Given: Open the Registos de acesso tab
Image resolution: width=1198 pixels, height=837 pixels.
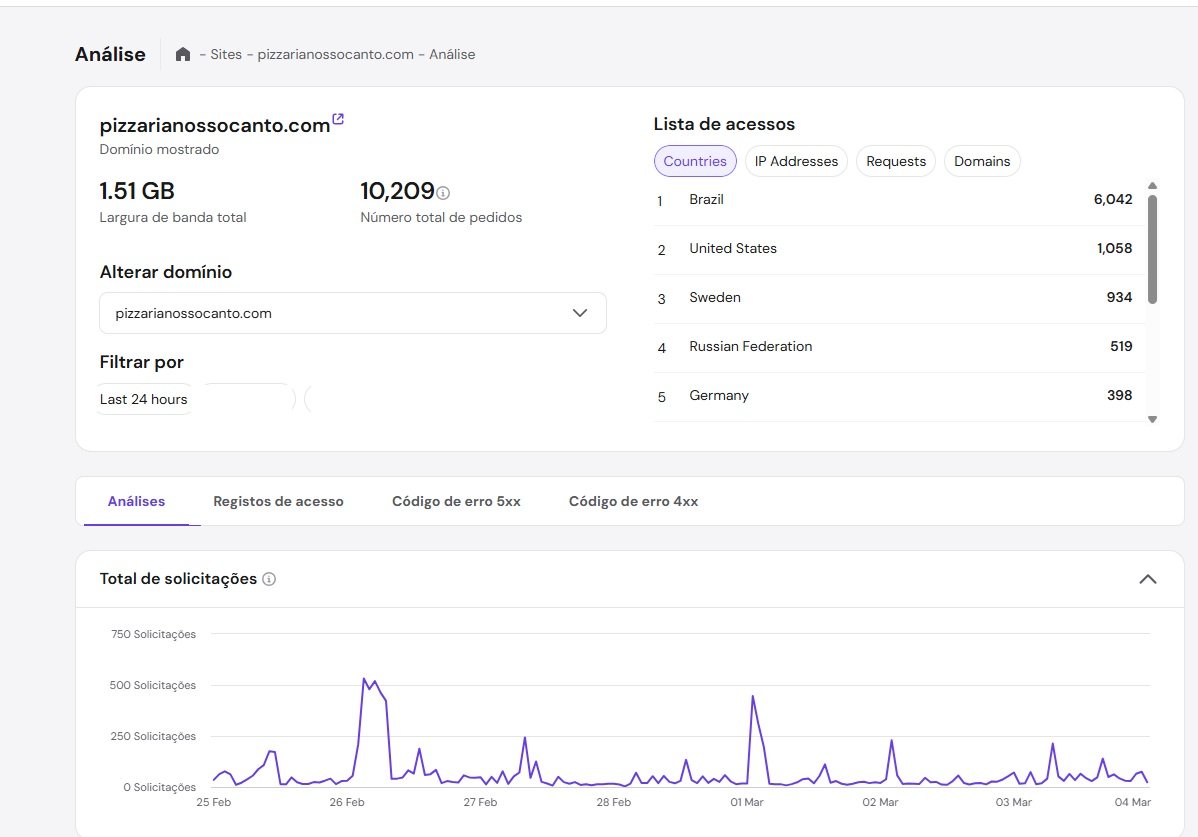Looking at the screenshot, I should tap(278, 501).
